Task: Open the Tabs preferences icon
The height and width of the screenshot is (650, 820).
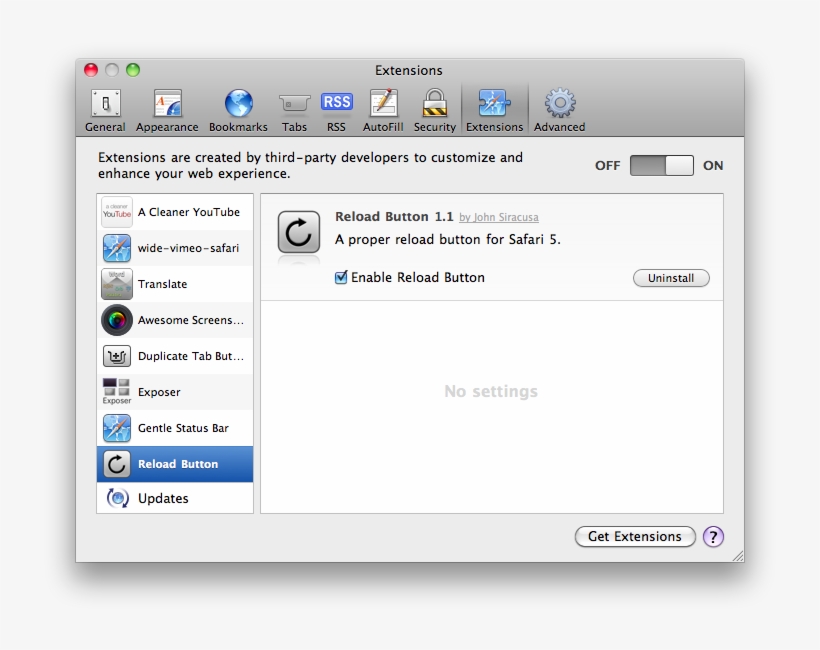Action: coord(294,103)
